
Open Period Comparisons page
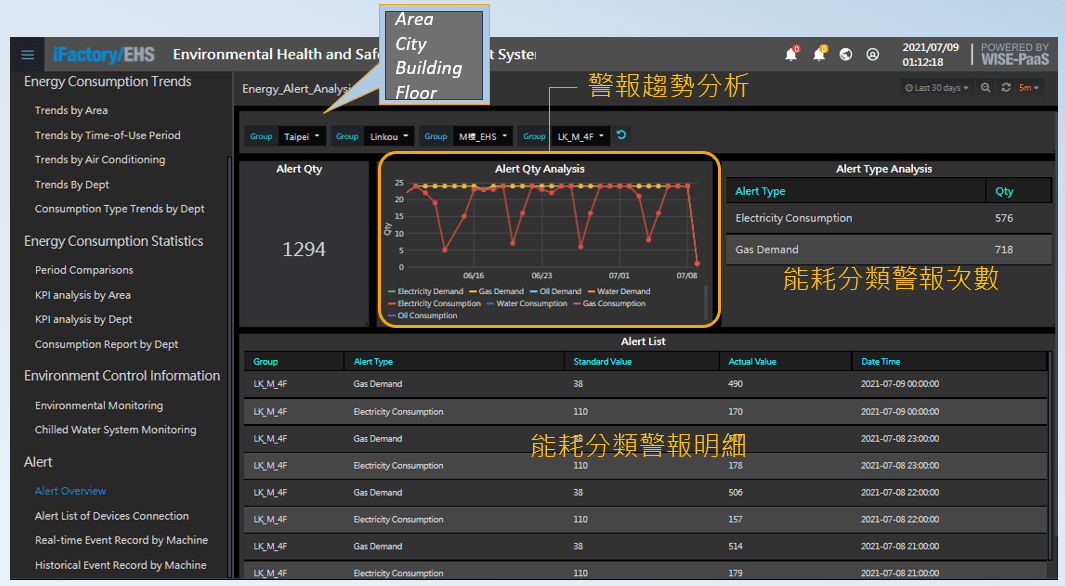[84, 270]
